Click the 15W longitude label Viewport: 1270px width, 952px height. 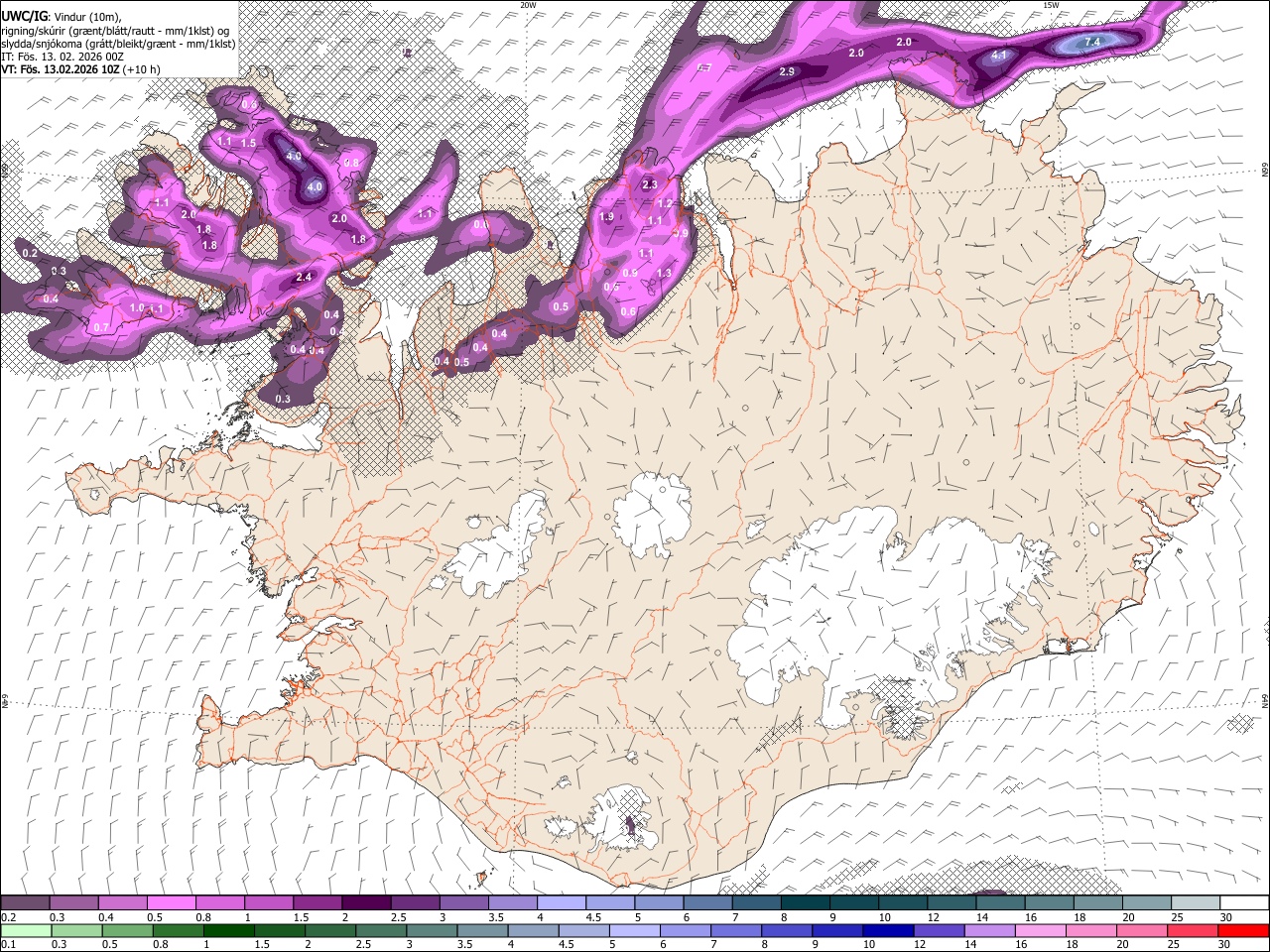pyautogui.click(x=1051, y=5)
